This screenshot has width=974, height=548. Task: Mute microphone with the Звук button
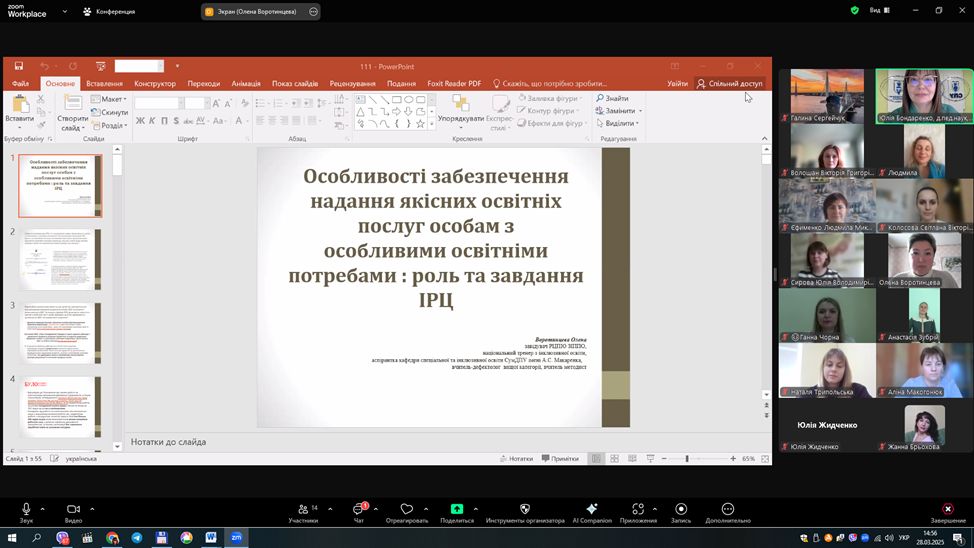[26, 510]
